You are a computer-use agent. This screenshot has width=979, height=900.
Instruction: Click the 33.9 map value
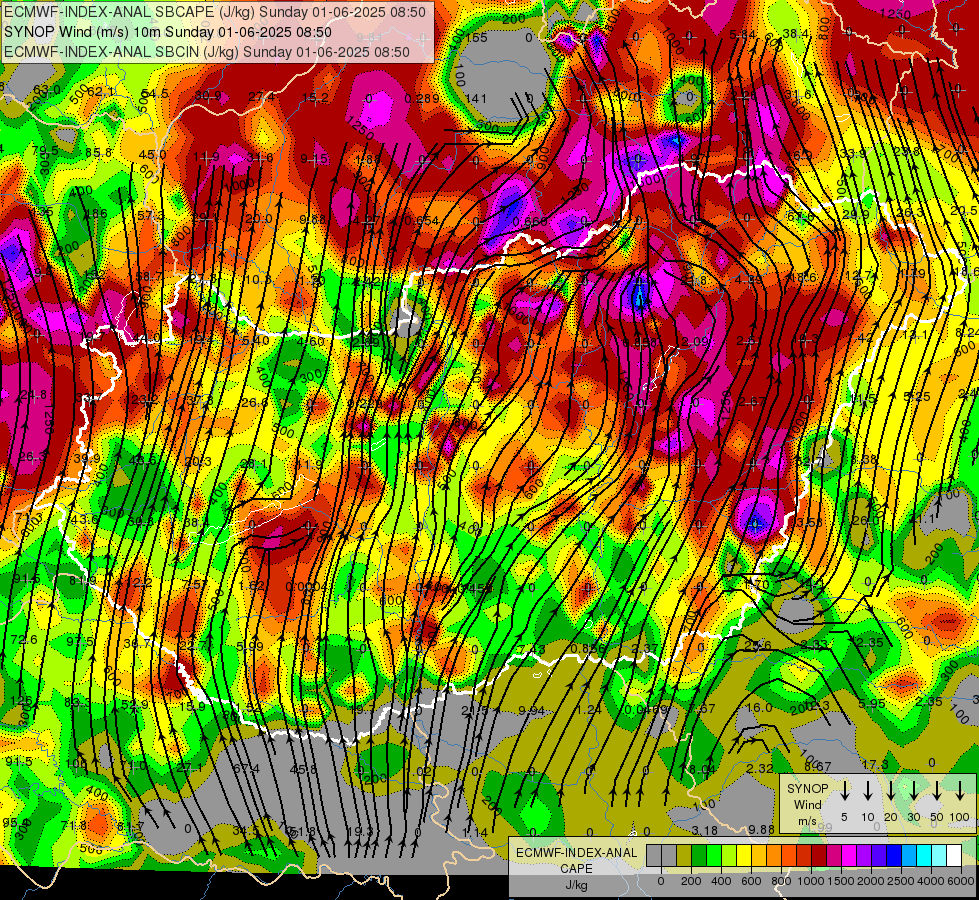tap(854, 154)
